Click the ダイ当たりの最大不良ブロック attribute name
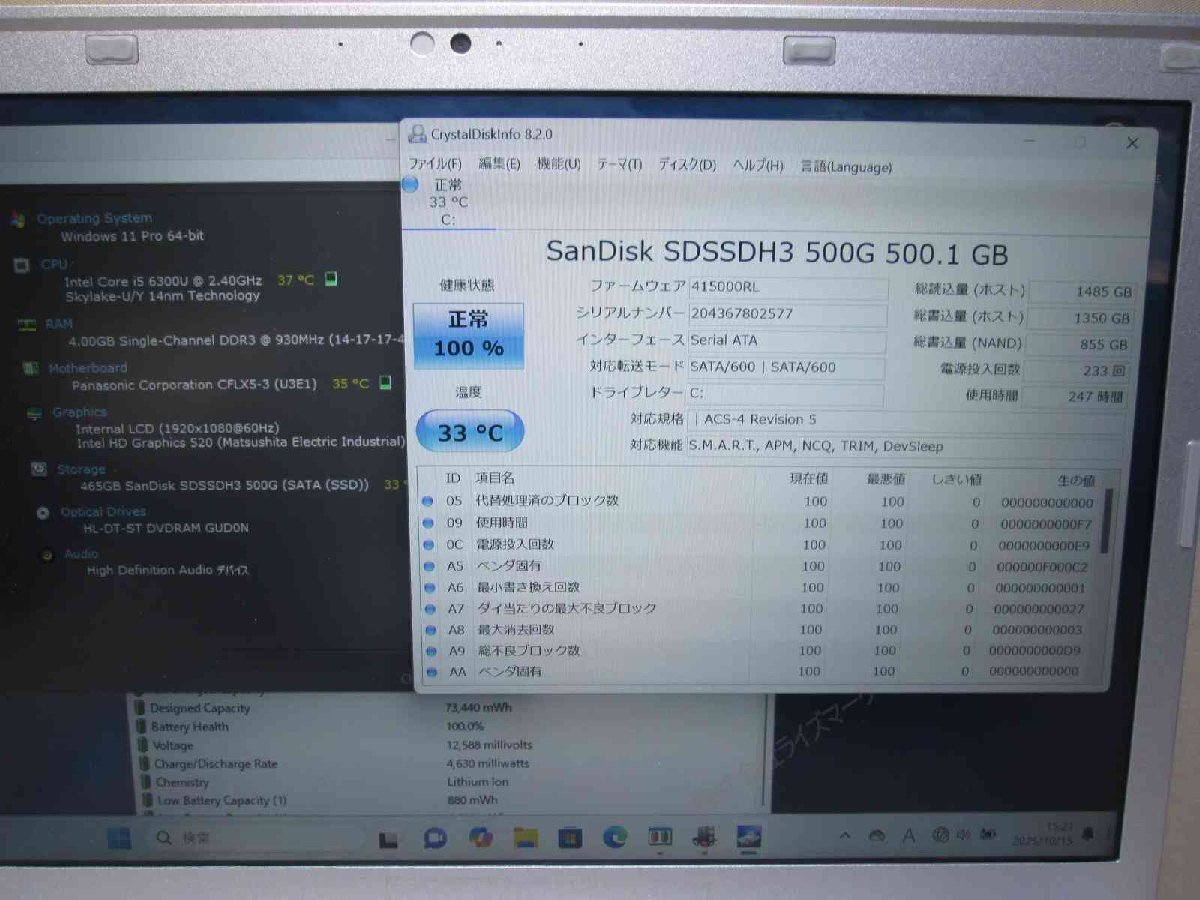1200x900 pixels. click(566, 608)
